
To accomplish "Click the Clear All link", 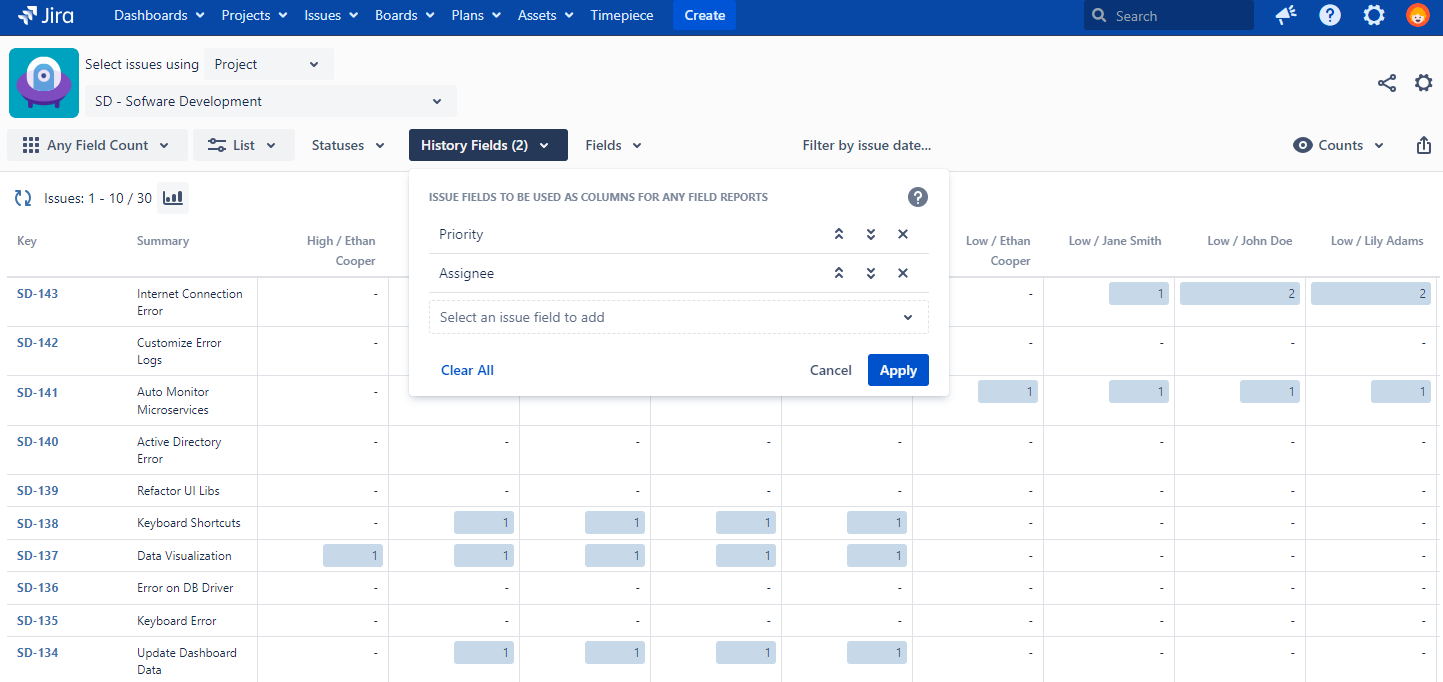I will coord(467,370).
